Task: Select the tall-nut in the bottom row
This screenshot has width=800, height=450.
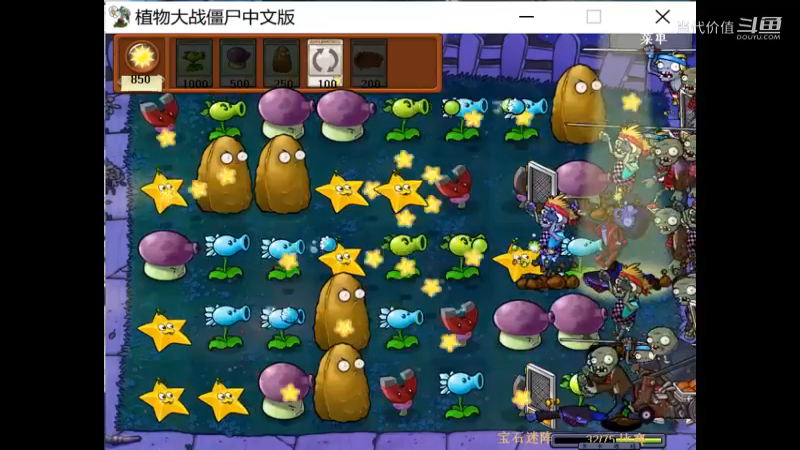Action: pos(342,383)
